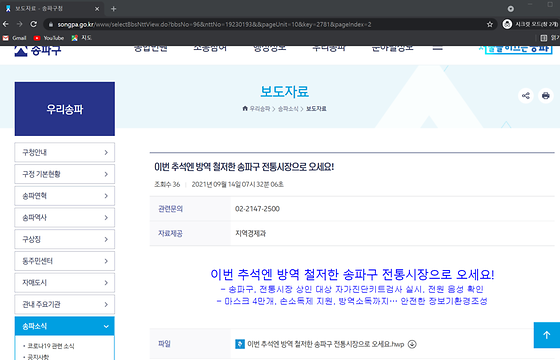Click the blue press release headline
560x360 pixels.
click(x=352, y=274)
